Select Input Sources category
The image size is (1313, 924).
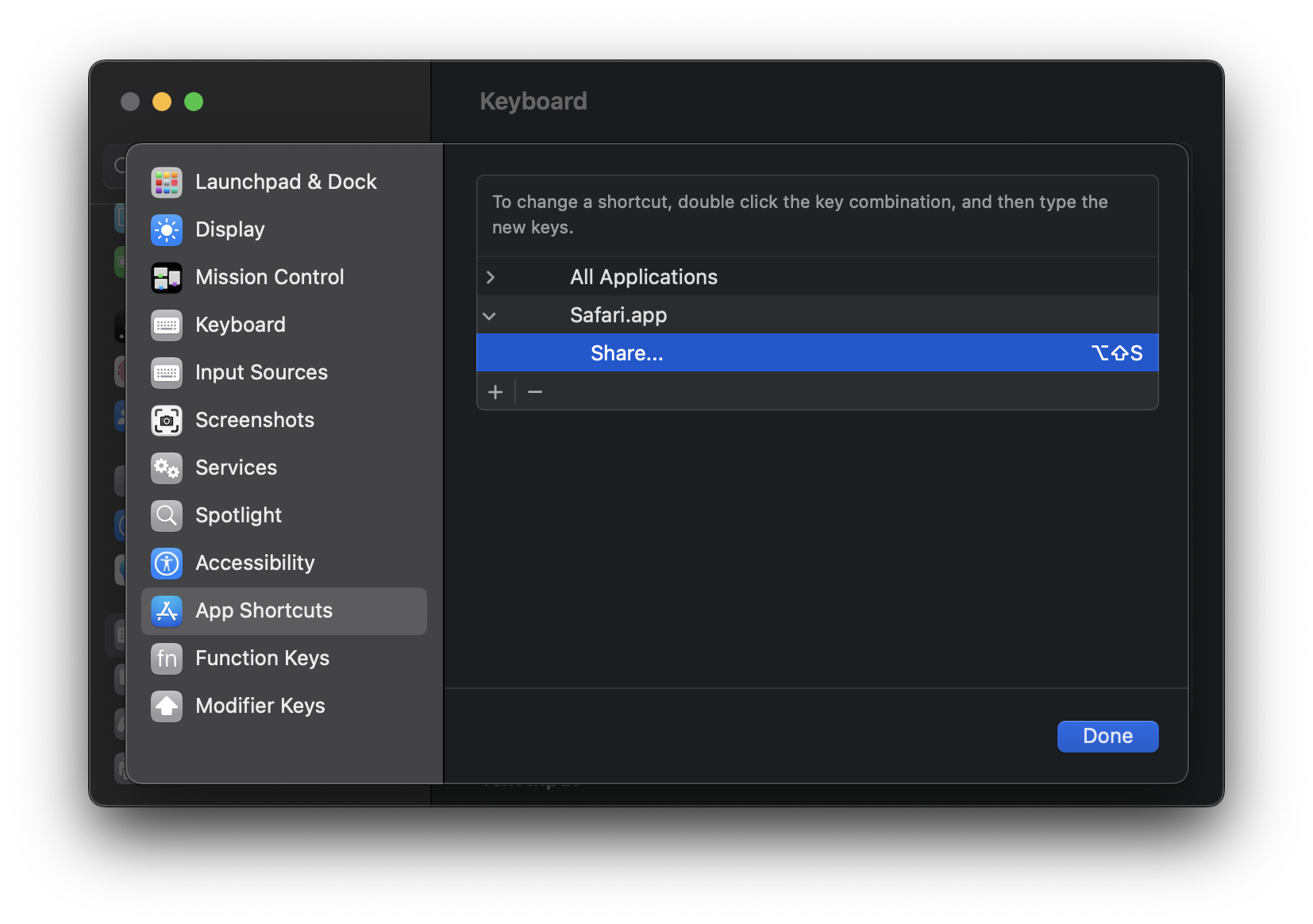pos(284,372)
